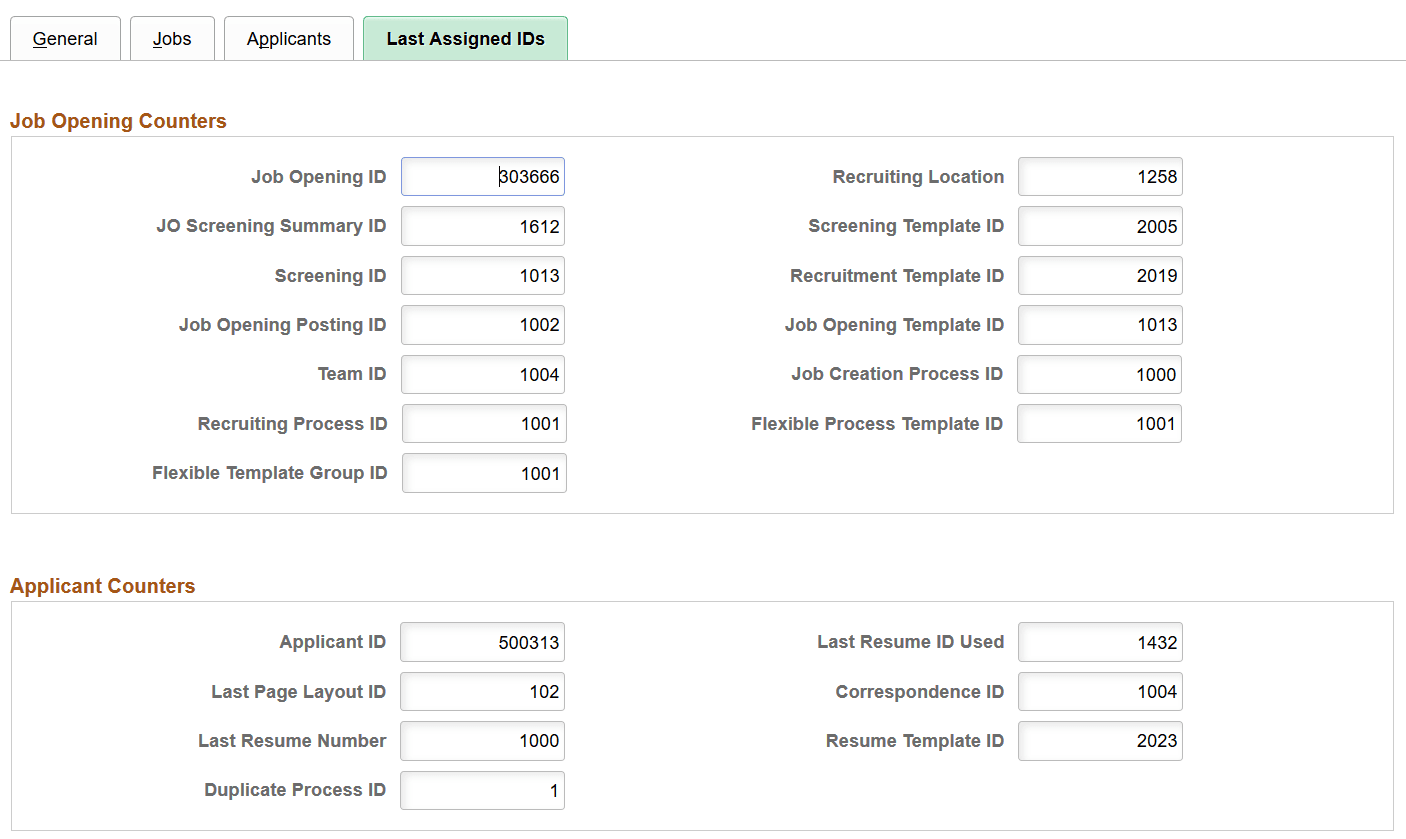
Task: Click the Applicant Counters heading
Action: tap(102, 586)
